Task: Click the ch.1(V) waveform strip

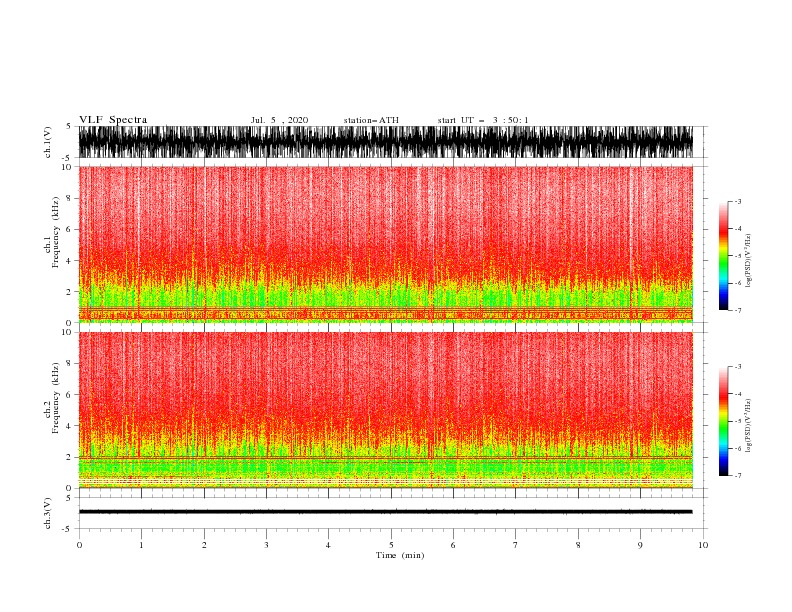Action: click(385, 142)
